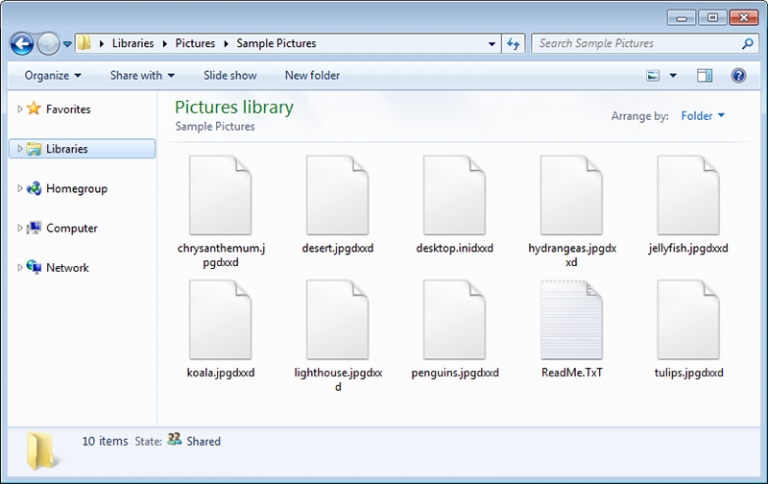Select the ReadMe.TxT file icon
This screenshot has height=484, width=768.
tap(571, 320)
